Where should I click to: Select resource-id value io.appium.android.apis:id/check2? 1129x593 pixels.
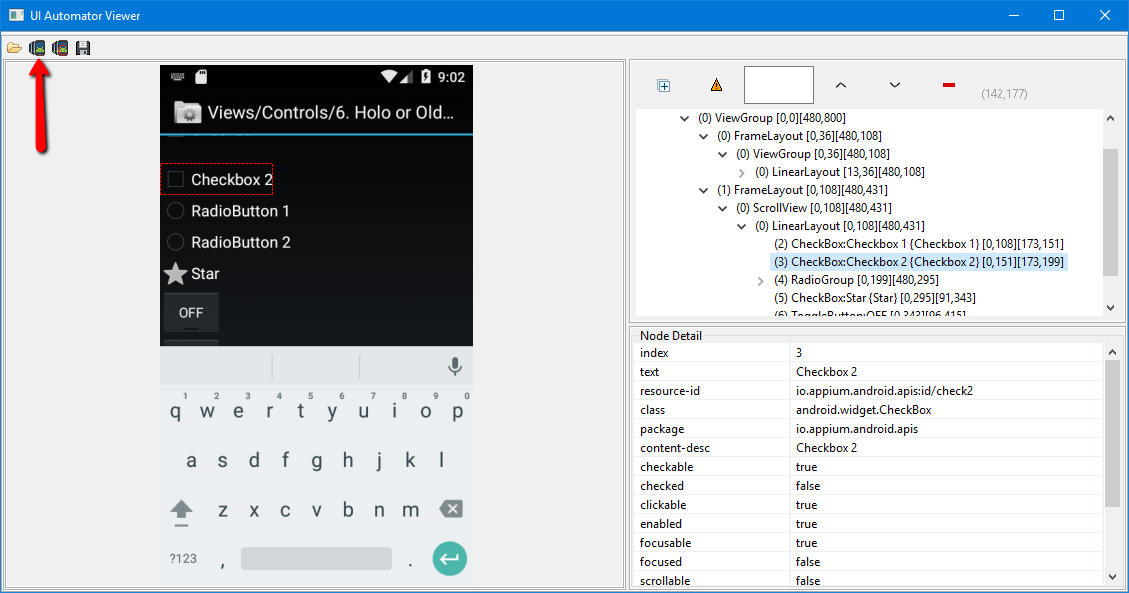pos(884,391)
